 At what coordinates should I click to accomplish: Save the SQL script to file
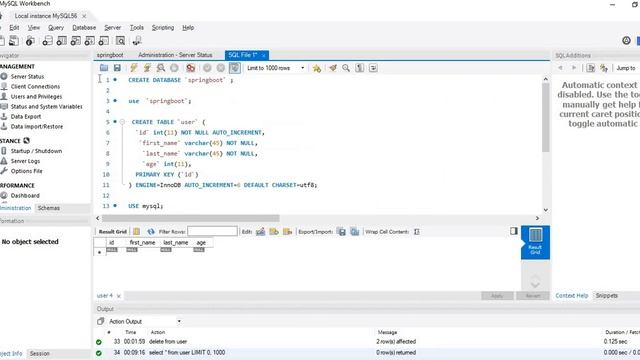click(117, 68)
